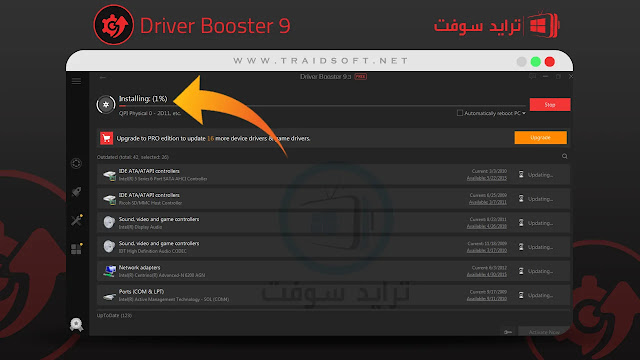The width and height of the screenshot is (640, 360).
Task: Click the award ribbon icon in sidebar
Action: click(76, 324)
